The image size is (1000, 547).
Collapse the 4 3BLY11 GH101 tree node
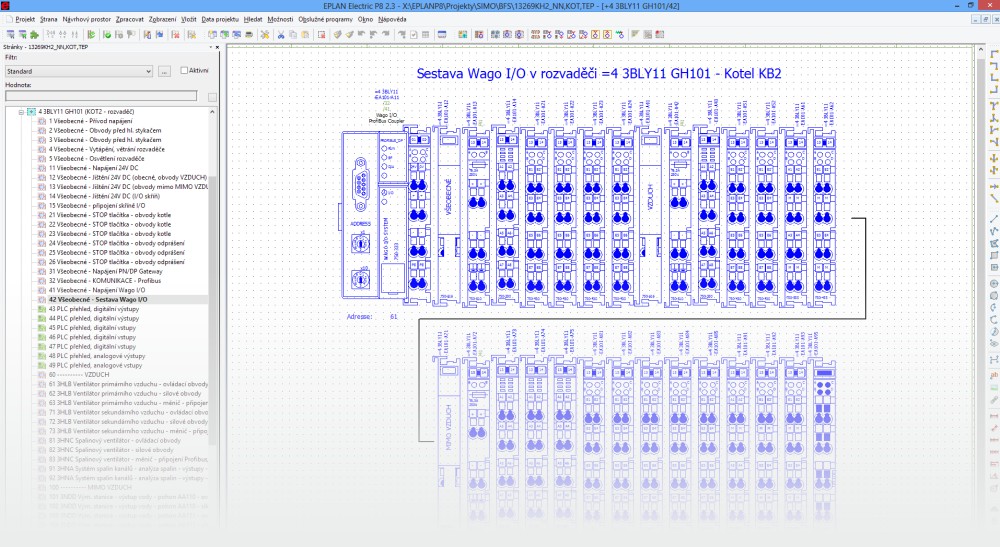pyautogui.click(x=21, y=112)
